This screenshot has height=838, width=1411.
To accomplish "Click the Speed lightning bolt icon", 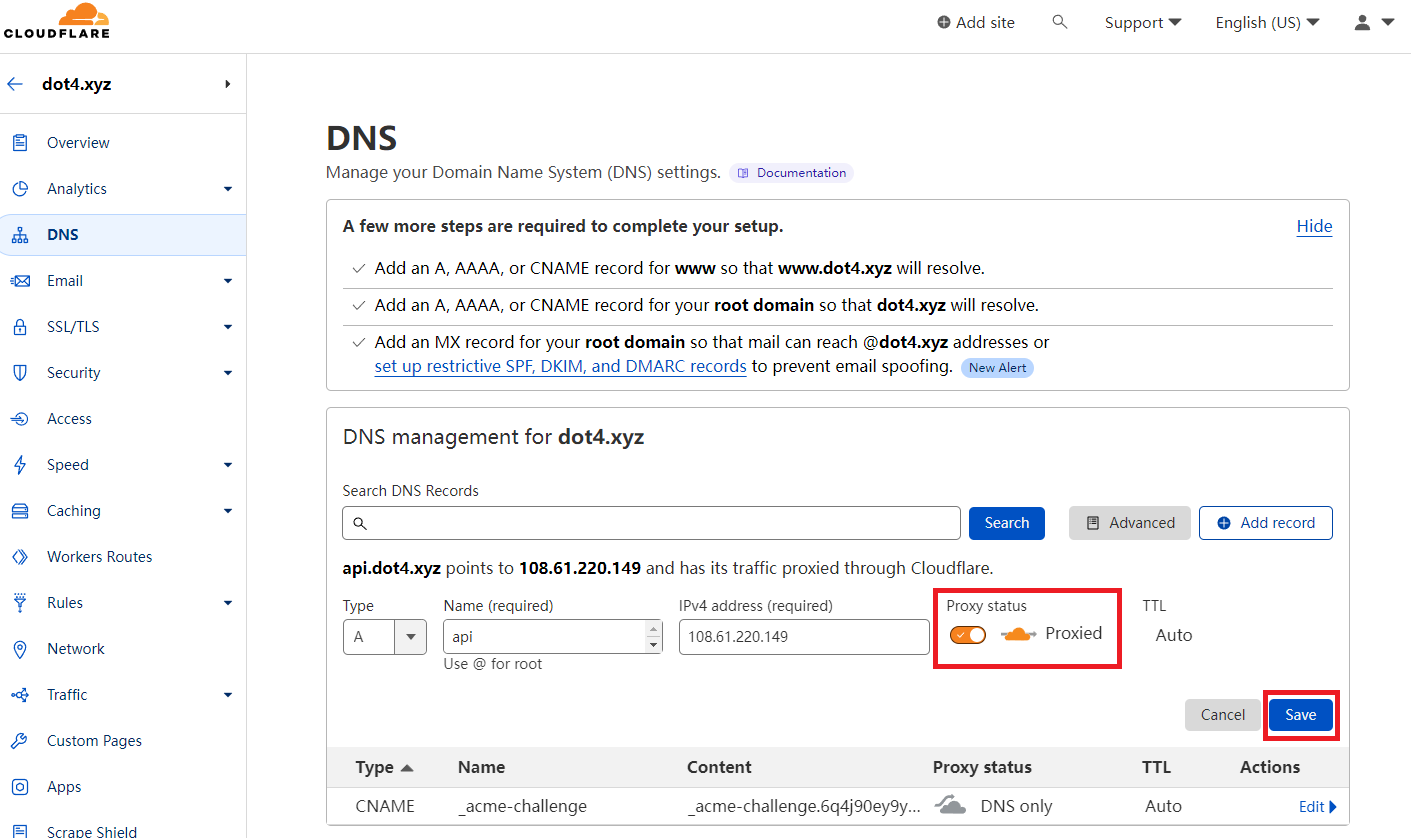I will (x=19, y=465).
